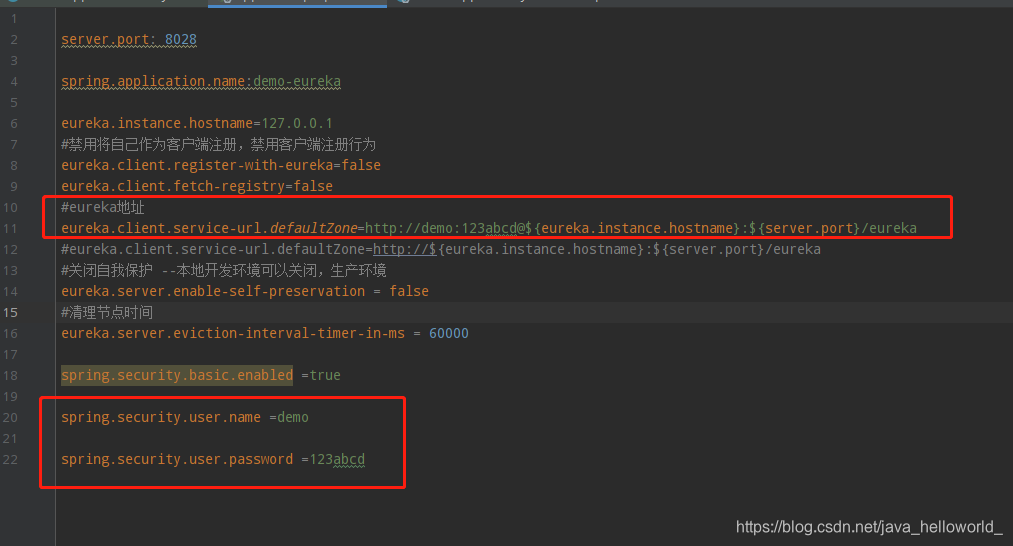1013x546 pixels.
Task: Click line number 2 in the gutter
Action: (x=14, y=39)
